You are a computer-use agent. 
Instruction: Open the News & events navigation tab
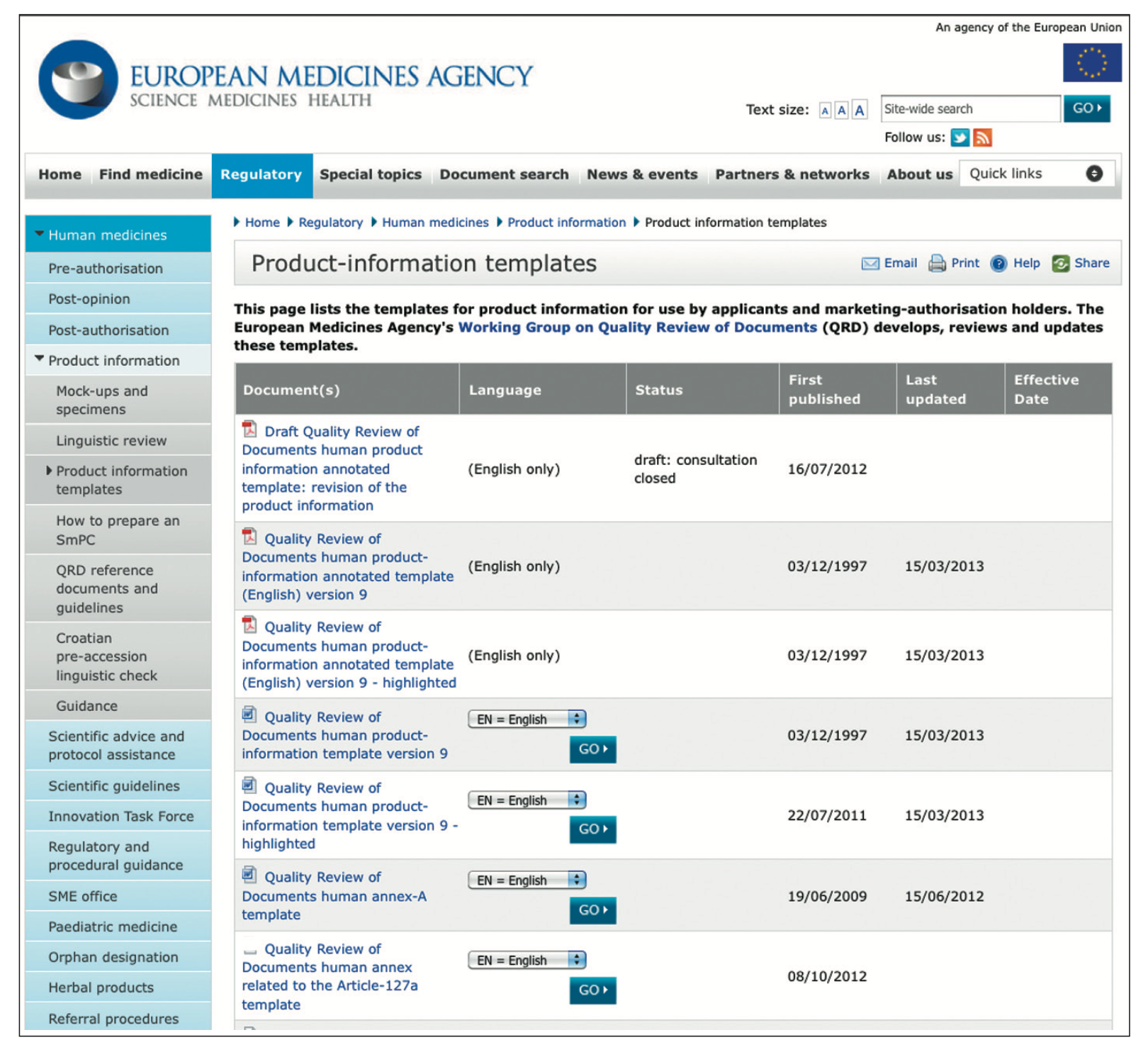click(x=642, y=174)
